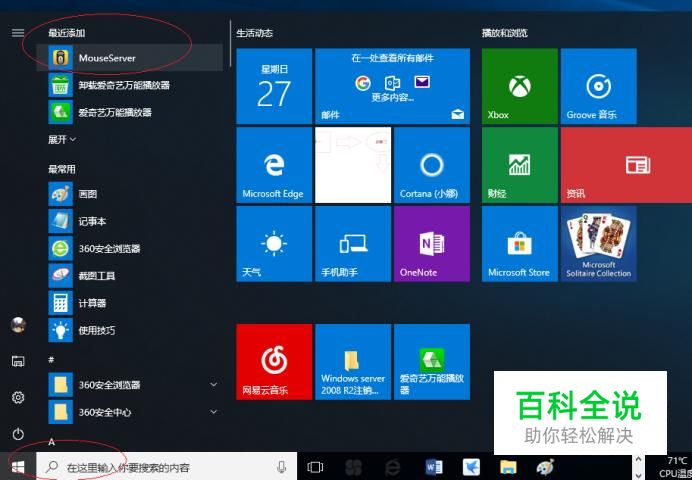The image size is (692, 480).
Task: Launch 卸载爱奇艺万能播放器 uninstaller entry
Action: click(x=130, y=85)
